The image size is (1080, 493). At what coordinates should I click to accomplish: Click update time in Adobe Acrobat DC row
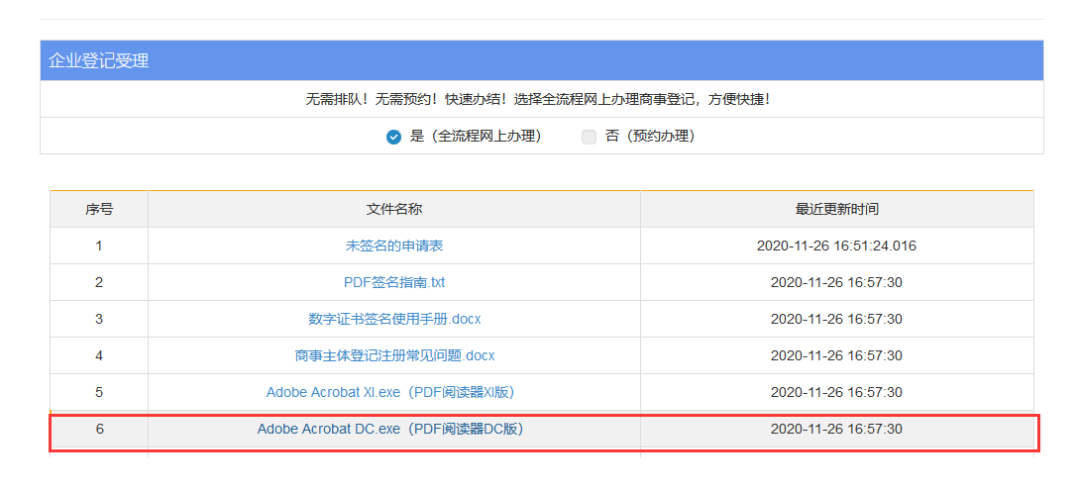[x=837, y=429]
